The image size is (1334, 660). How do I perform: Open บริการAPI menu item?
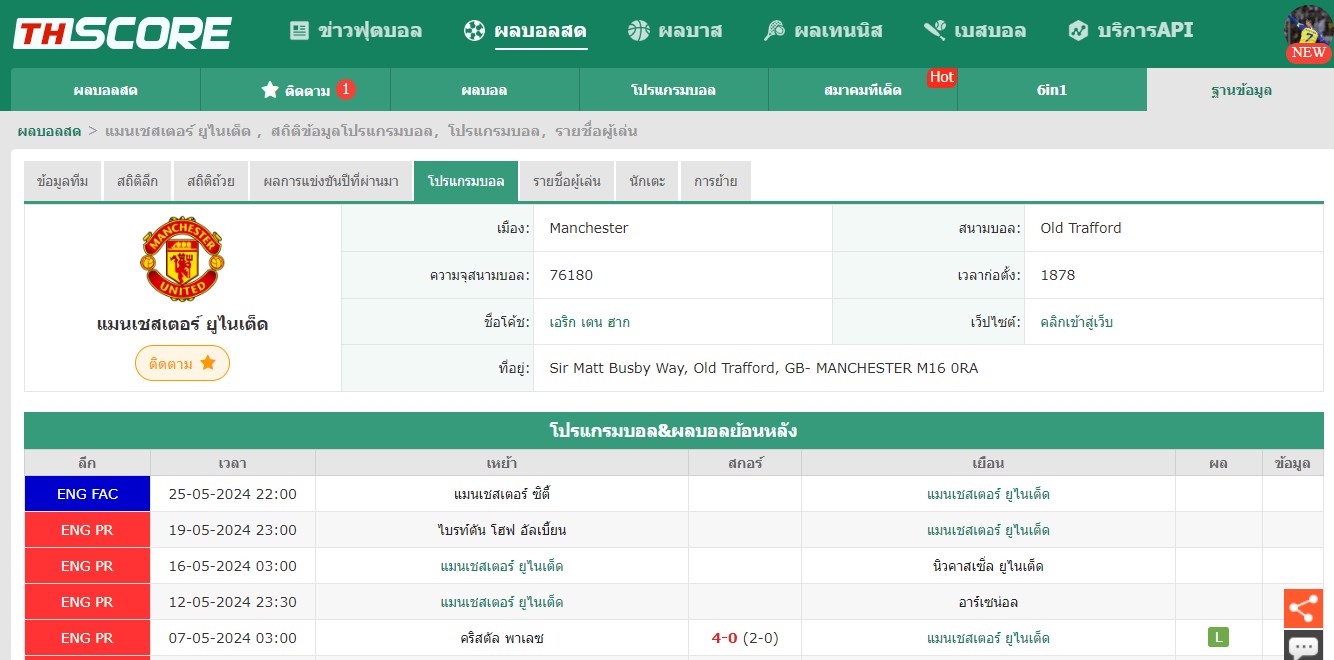1130,30
